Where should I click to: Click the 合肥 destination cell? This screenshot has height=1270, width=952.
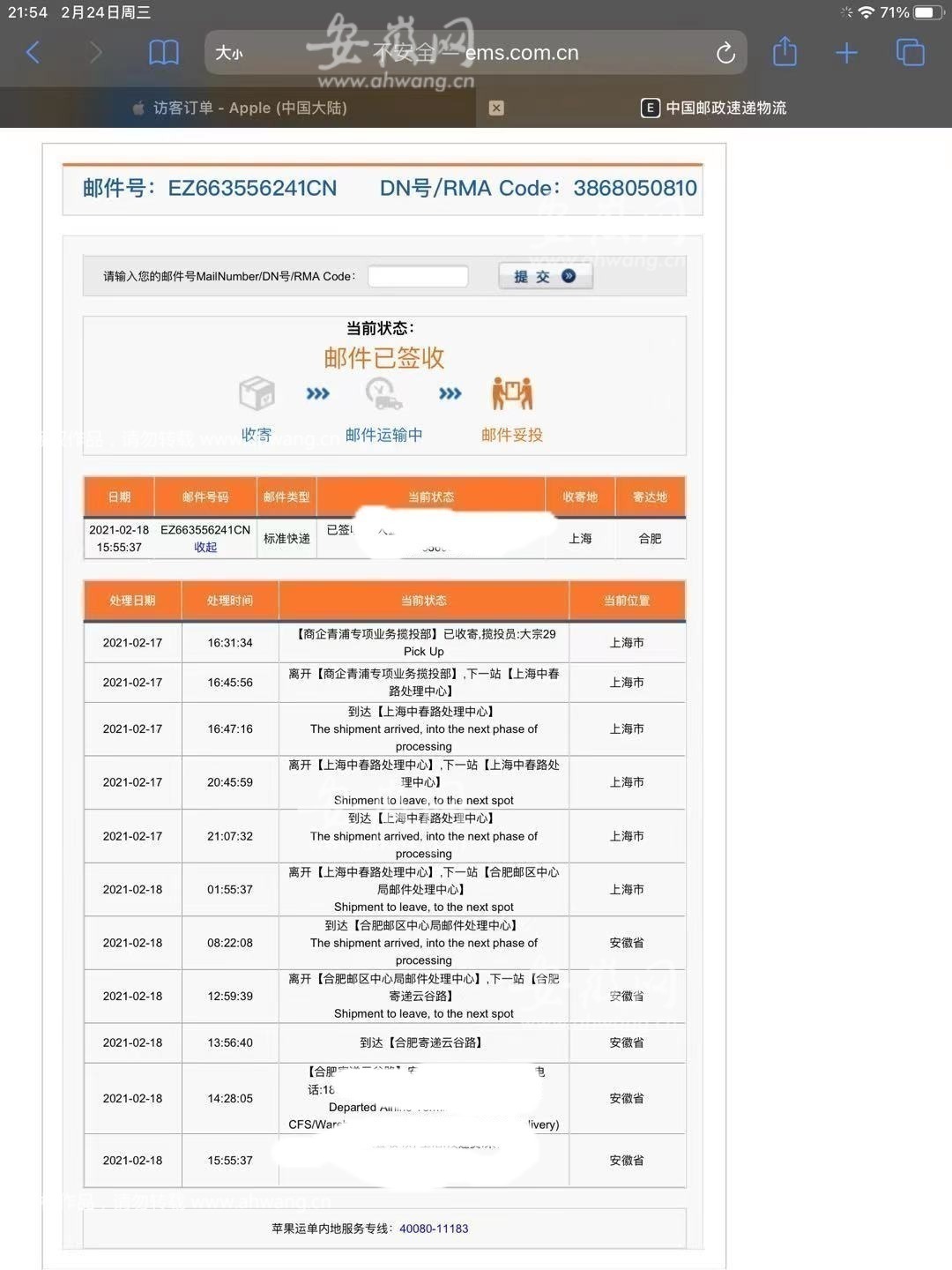coord(650,539)
